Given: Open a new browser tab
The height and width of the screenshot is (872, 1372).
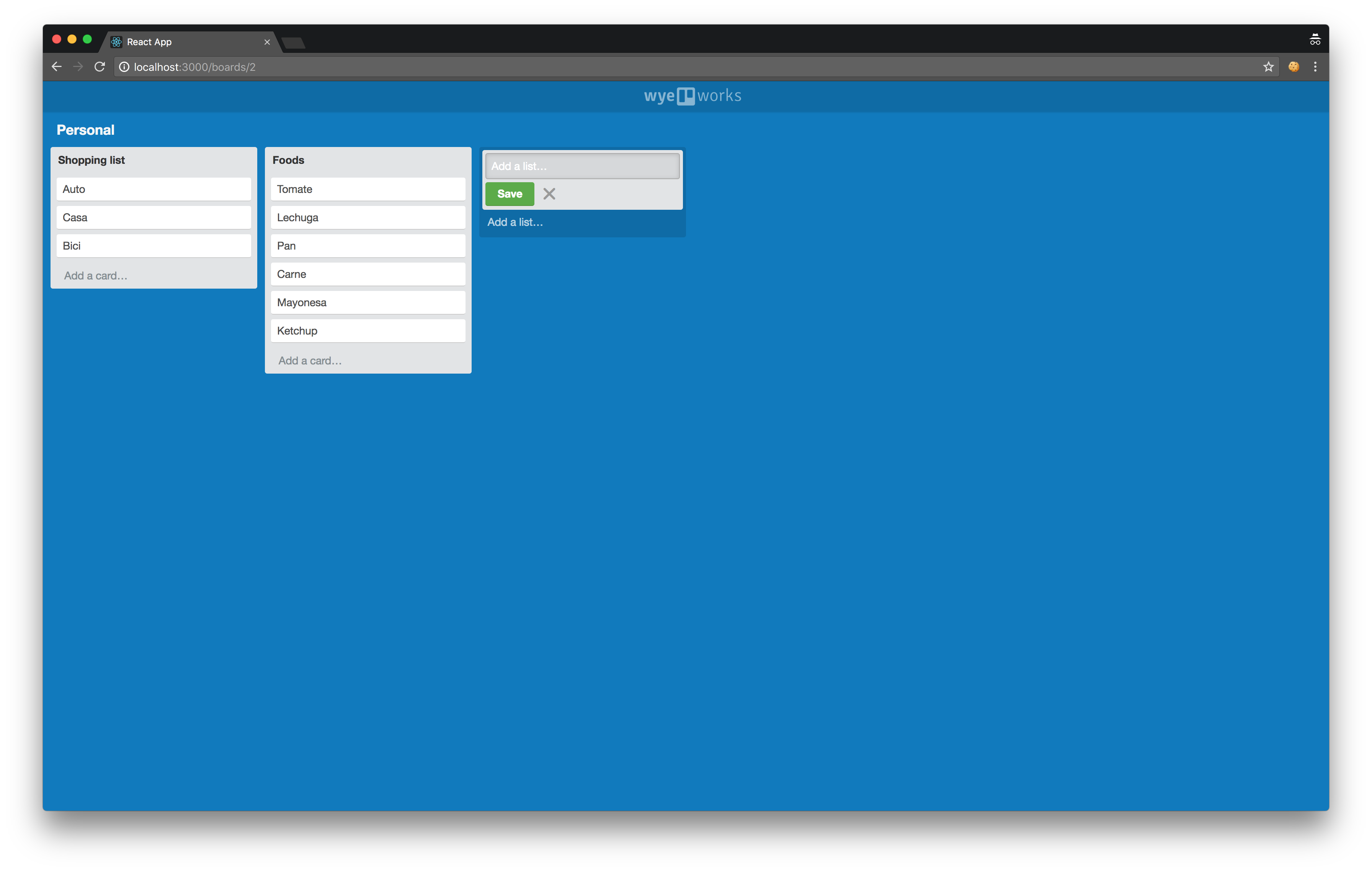Looking at the screenshot, I should [x=294, y=43].
